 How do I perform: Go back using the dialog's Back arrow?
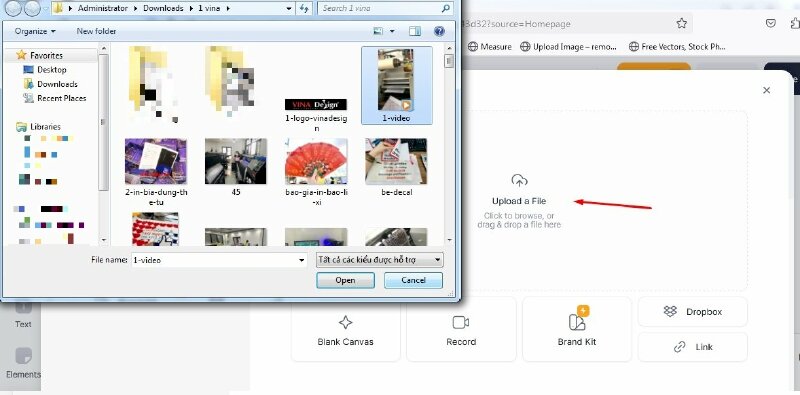pyautogui.click(x=13, y=8)
